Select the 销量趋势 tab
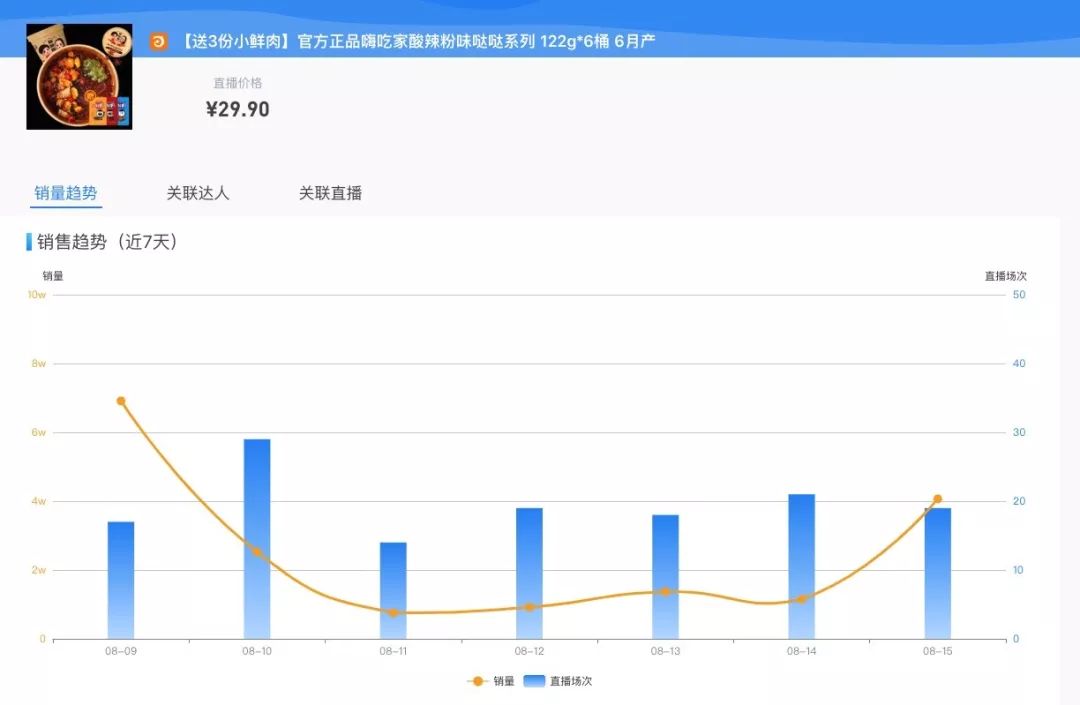Image resolution: width=1080 pixels, height=705 pixels. coord(64,193)
